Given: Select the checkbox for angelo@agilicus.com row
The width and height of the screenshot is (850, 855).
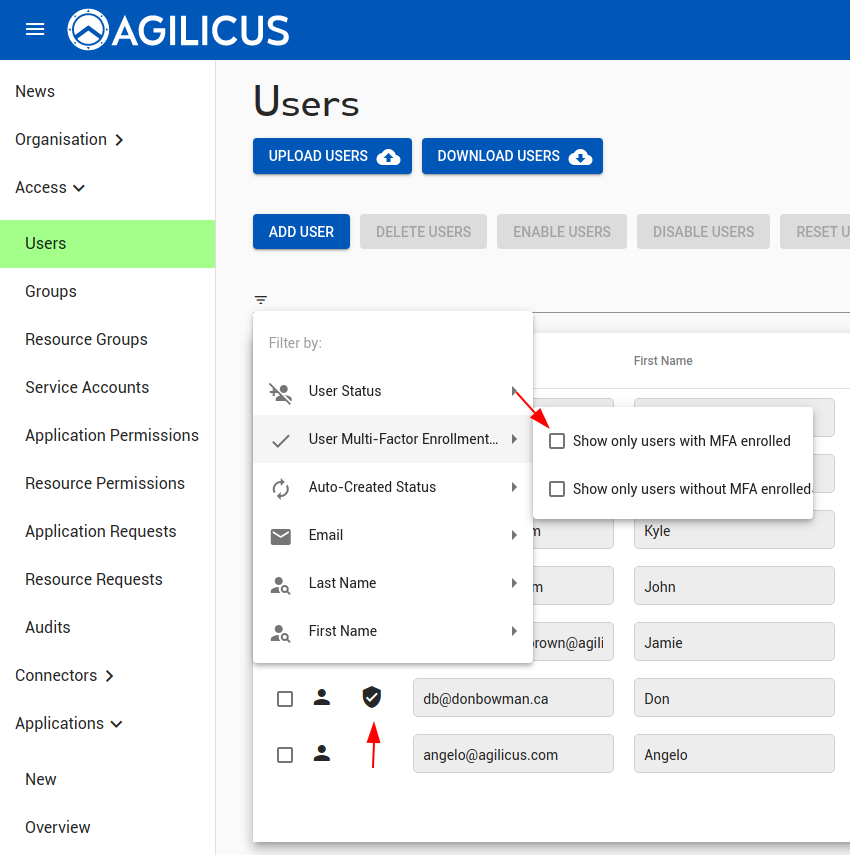Looking at the screenshot, I should [x=285, y=755].
